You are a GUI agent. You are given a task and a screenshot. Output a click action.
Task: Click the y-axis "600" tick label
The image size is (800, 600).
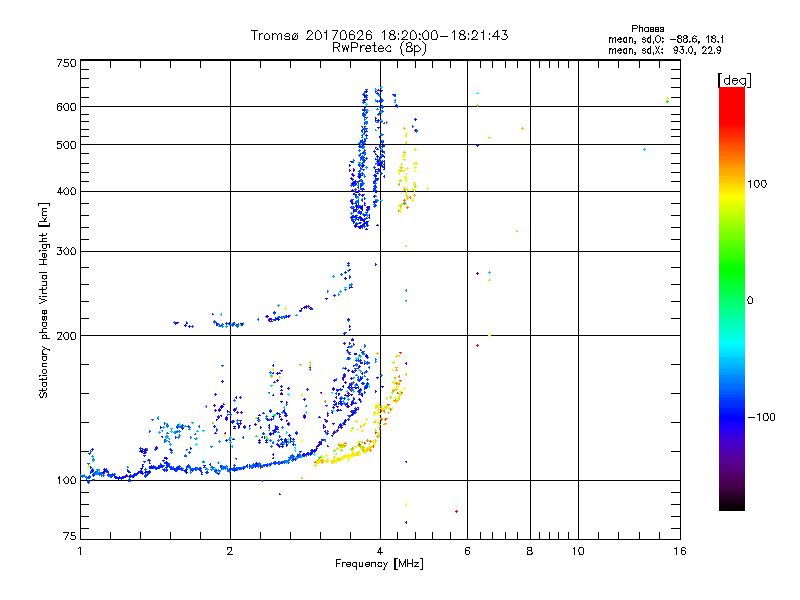point(66,107)
